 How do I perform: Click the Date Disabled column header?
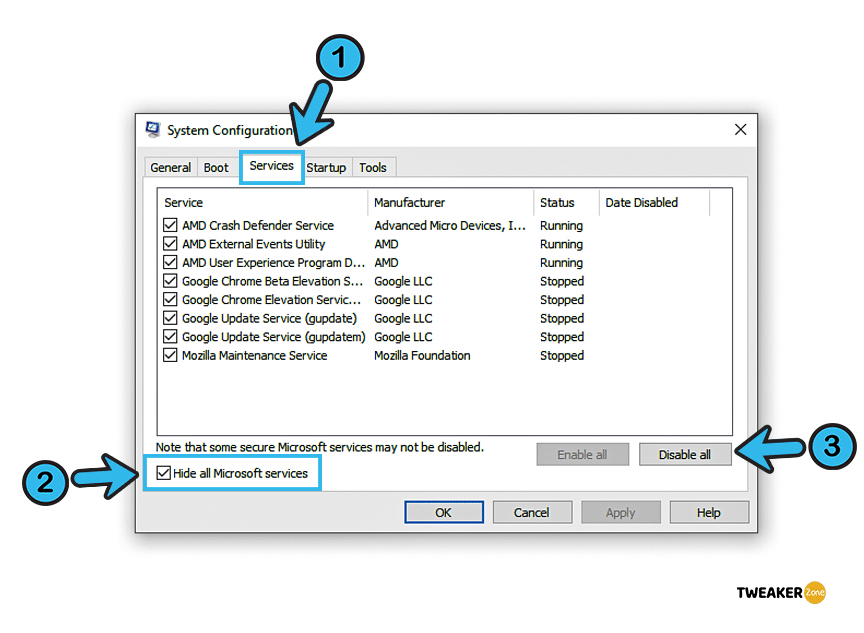654,202
